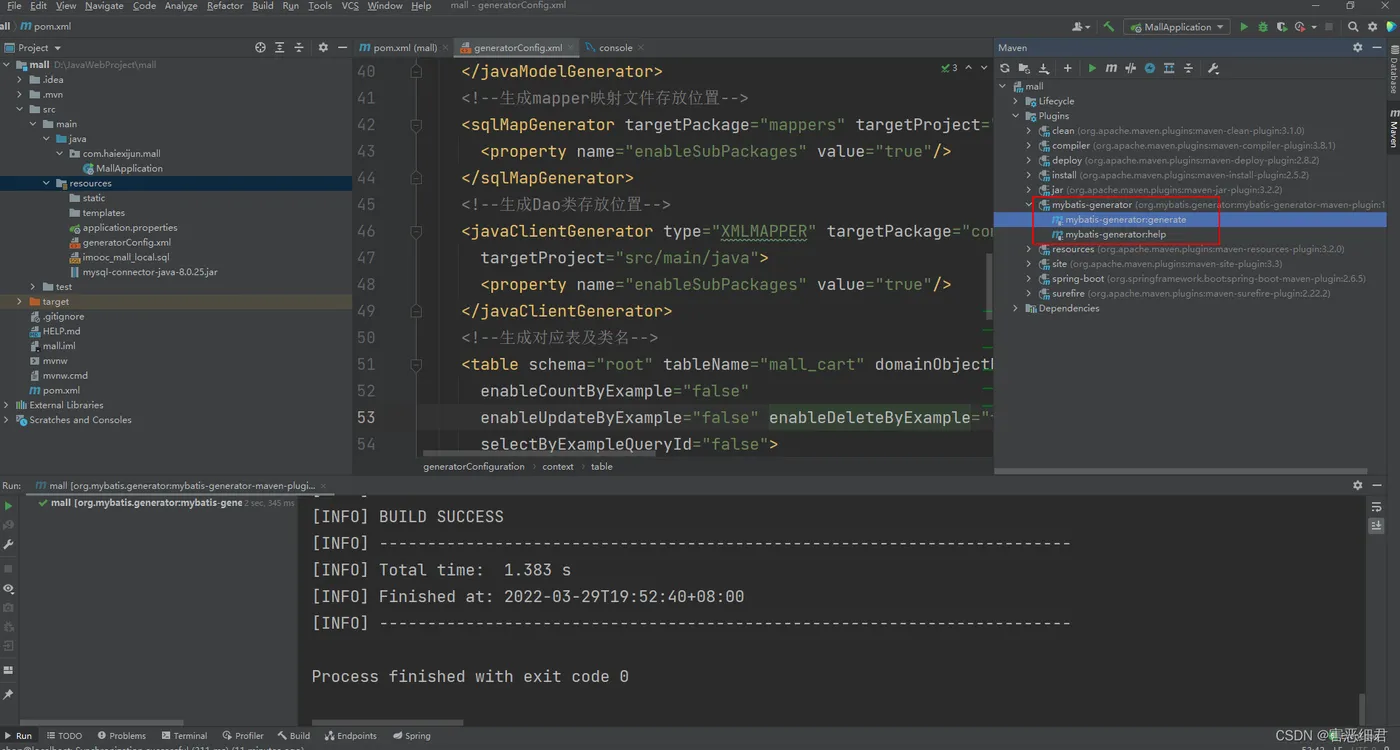
Task: Select mybatis-generator:generate goal
Action: (1125, 219)
